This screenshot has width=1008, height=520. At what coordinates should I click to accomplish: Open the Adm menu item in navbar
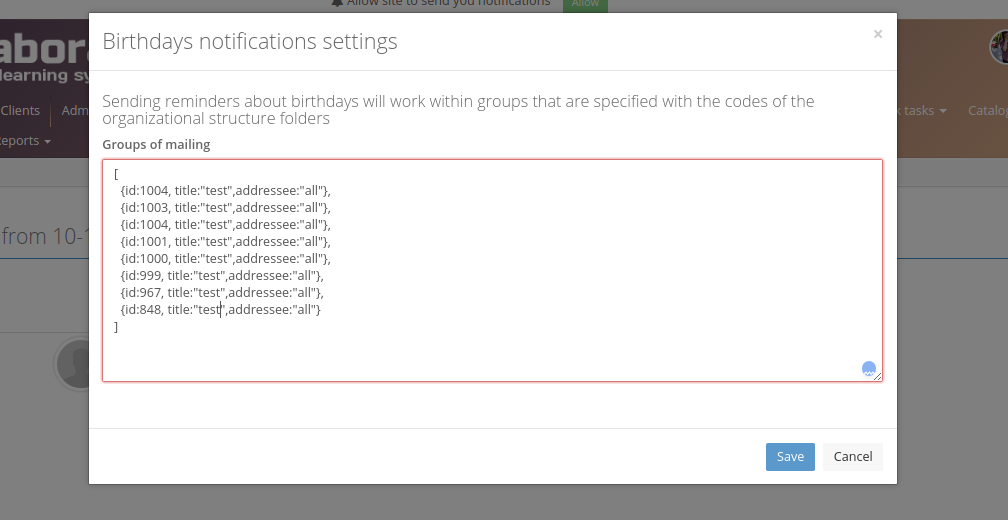[x=75, y=111]
